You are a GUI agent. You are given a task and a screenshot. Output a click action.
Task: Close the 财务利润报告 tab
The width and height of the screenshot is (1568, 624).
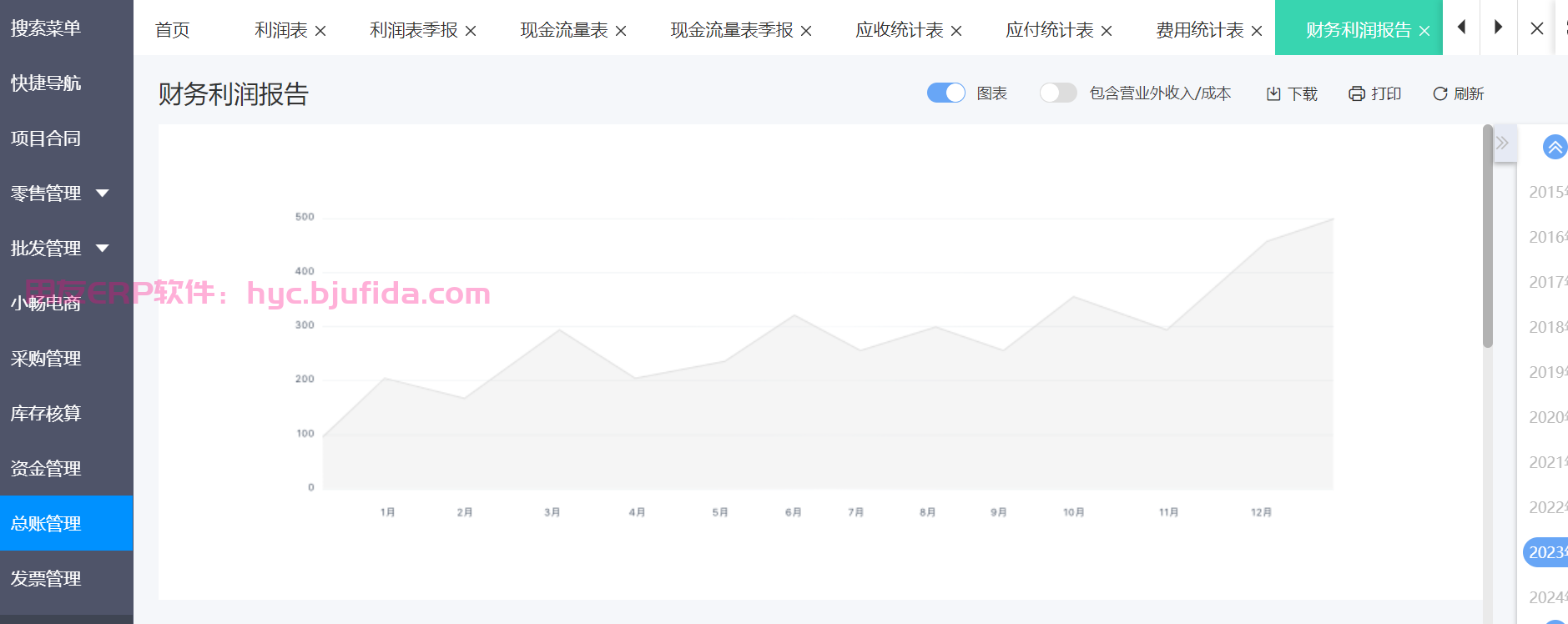1424,31
